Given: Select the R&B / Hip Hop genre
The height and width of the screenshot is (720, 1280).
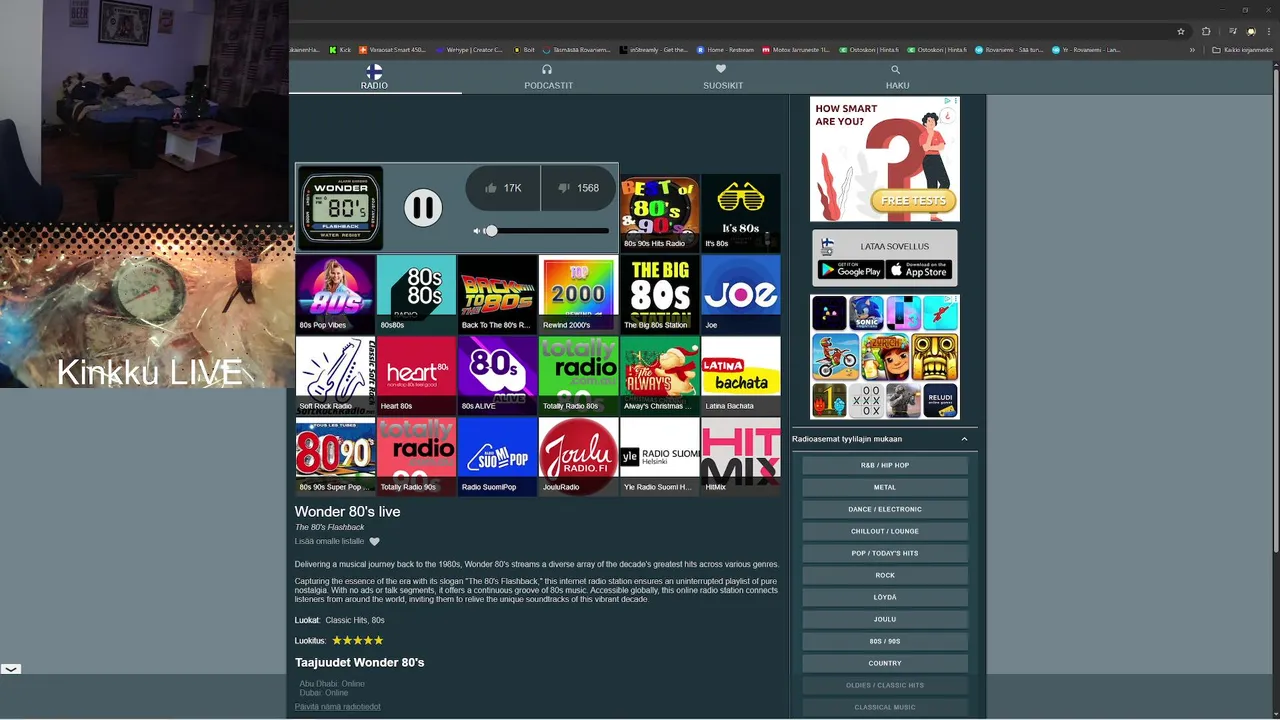Looking at the screenshot, I should 885,465.
